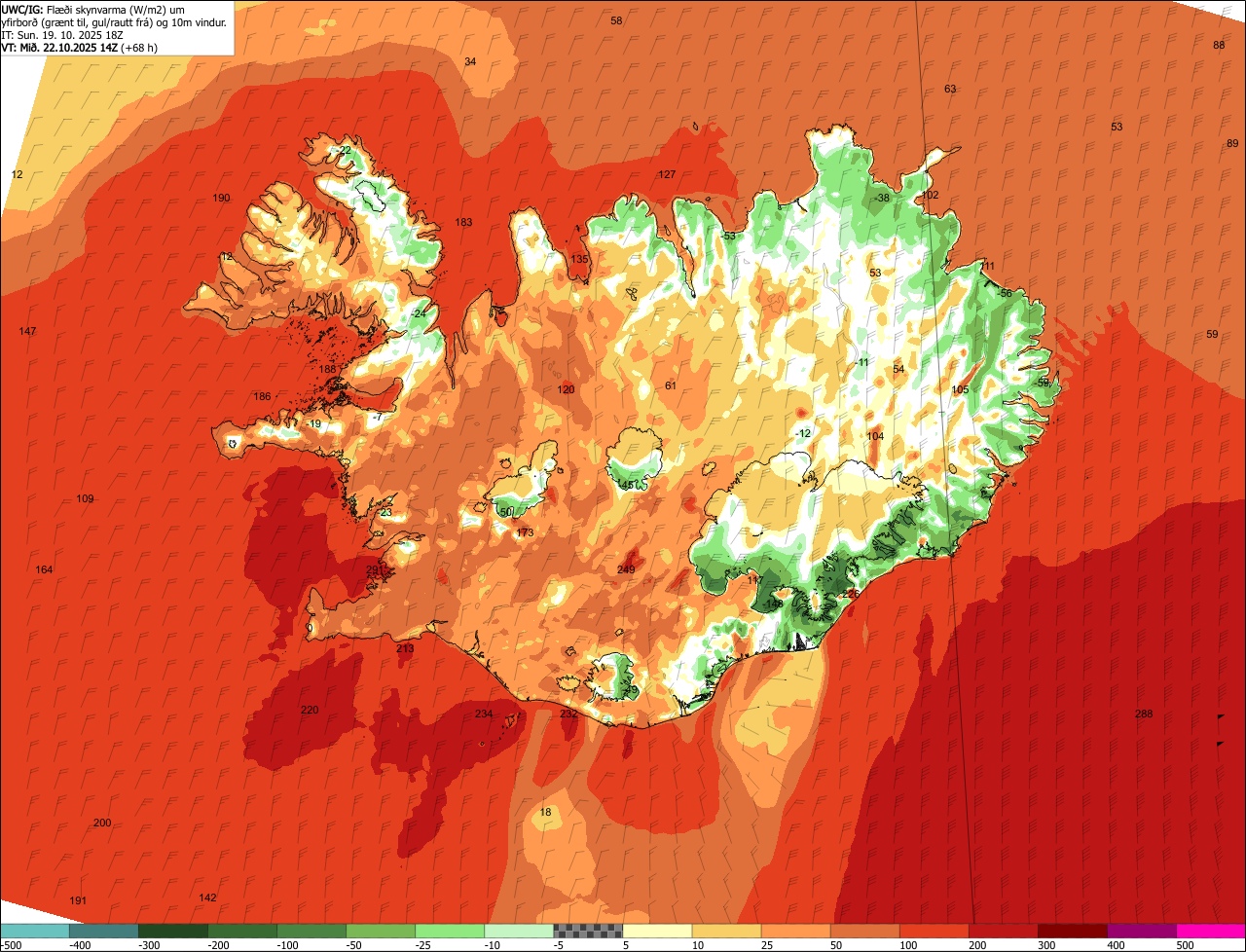The height and width of the screenshot is (952, 1246).
Task: Click the map value 127 off the north coast
Action: pos(667,174)
